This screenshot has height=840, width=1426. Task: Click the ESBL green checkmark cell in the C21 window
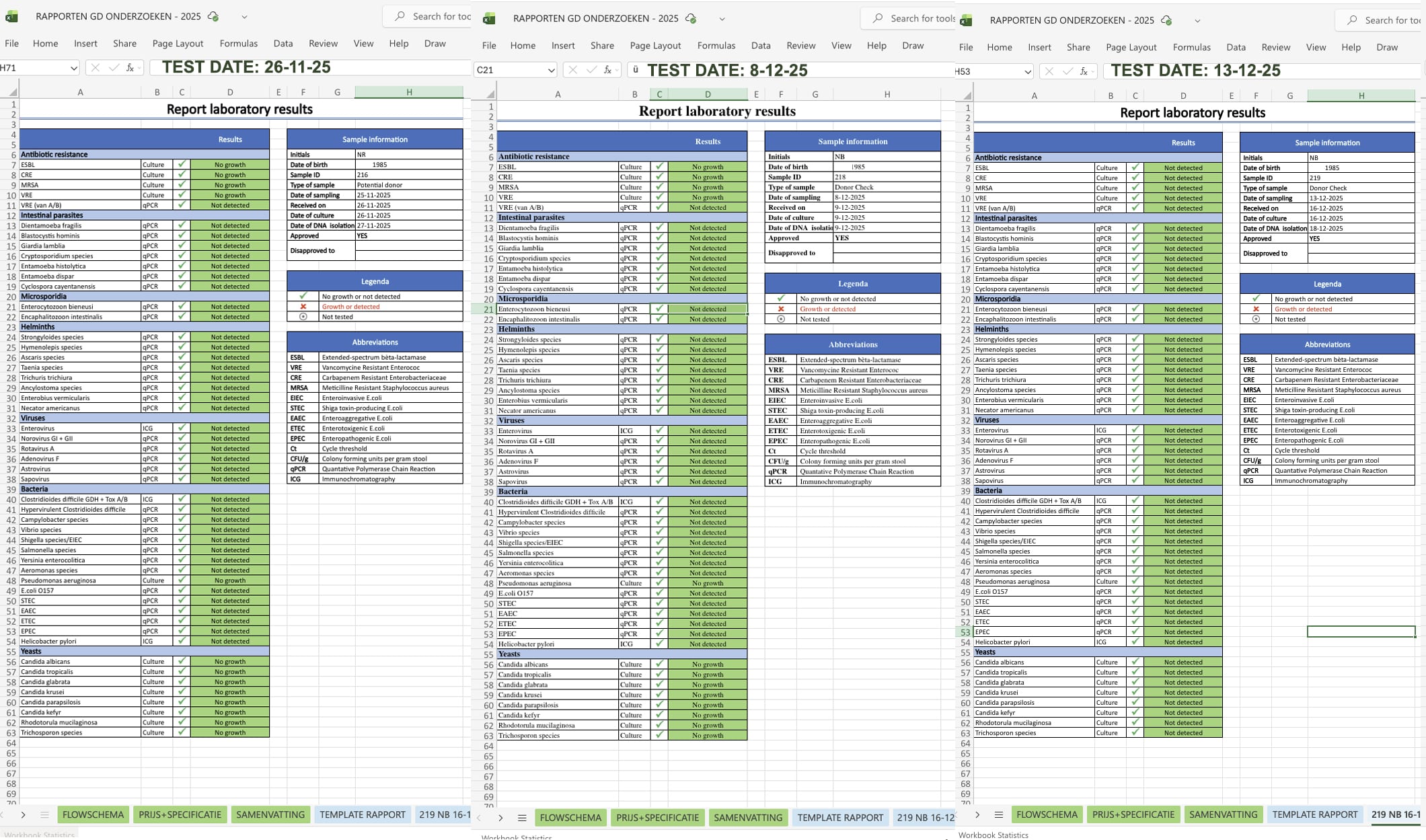tap(659, 167)
